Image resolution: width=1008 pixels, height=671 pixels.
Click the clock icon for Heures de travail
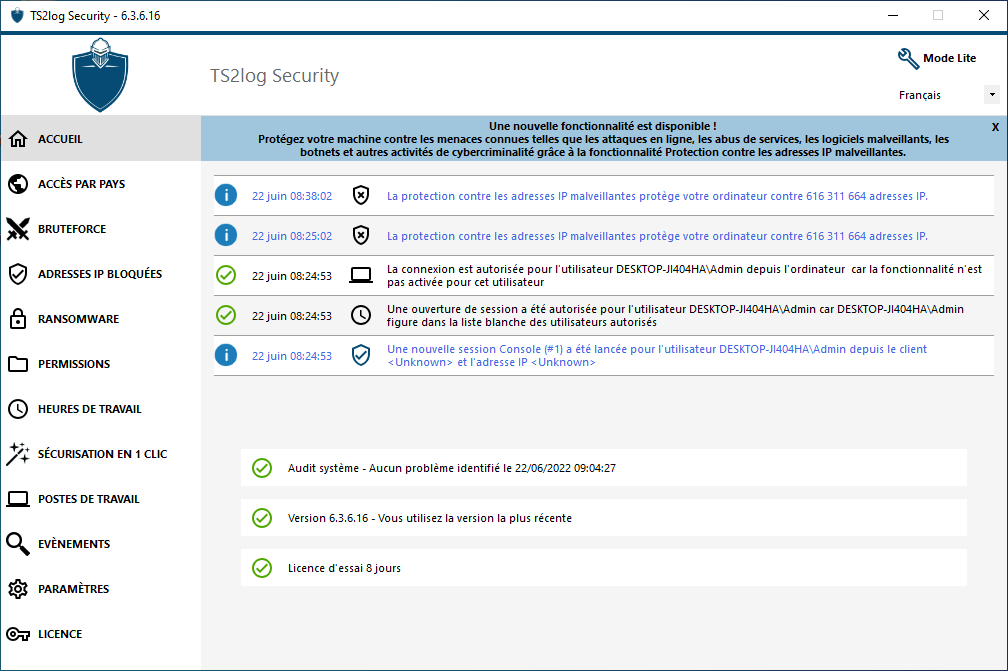click(18, 409)
